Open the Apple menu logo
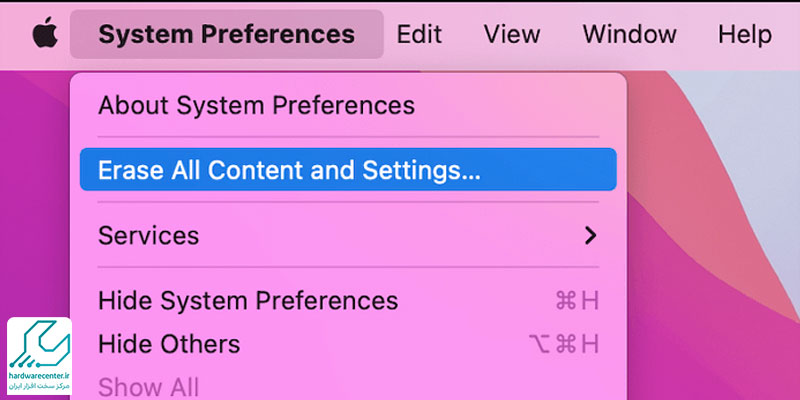 45,33
